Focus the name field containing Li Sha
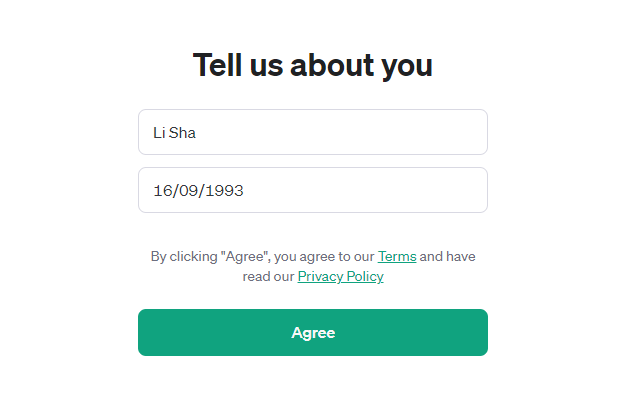 (x=313, y=132)
